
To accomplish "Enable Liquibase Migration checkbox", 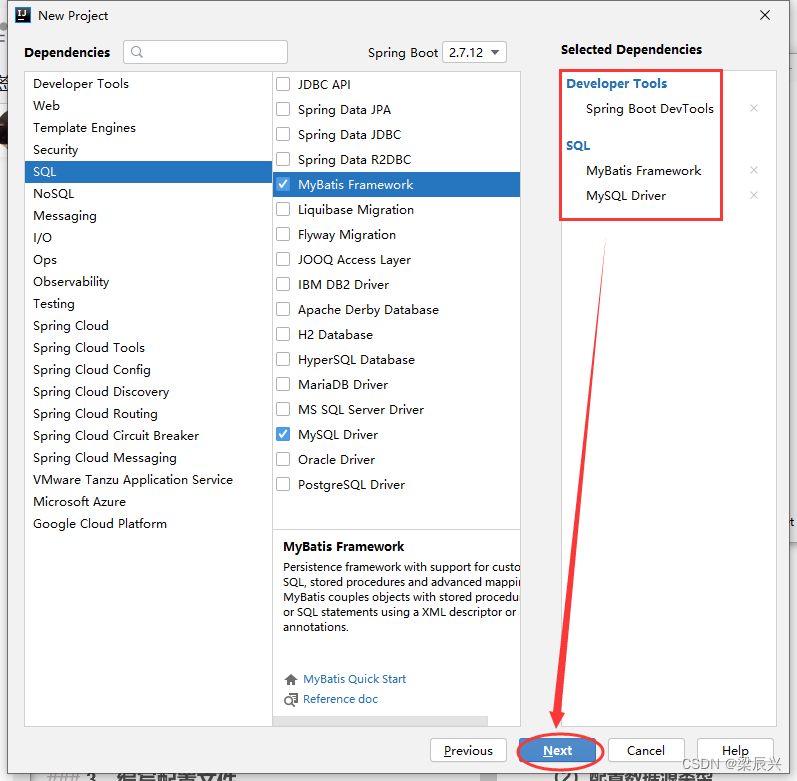I will coord(283,209).
